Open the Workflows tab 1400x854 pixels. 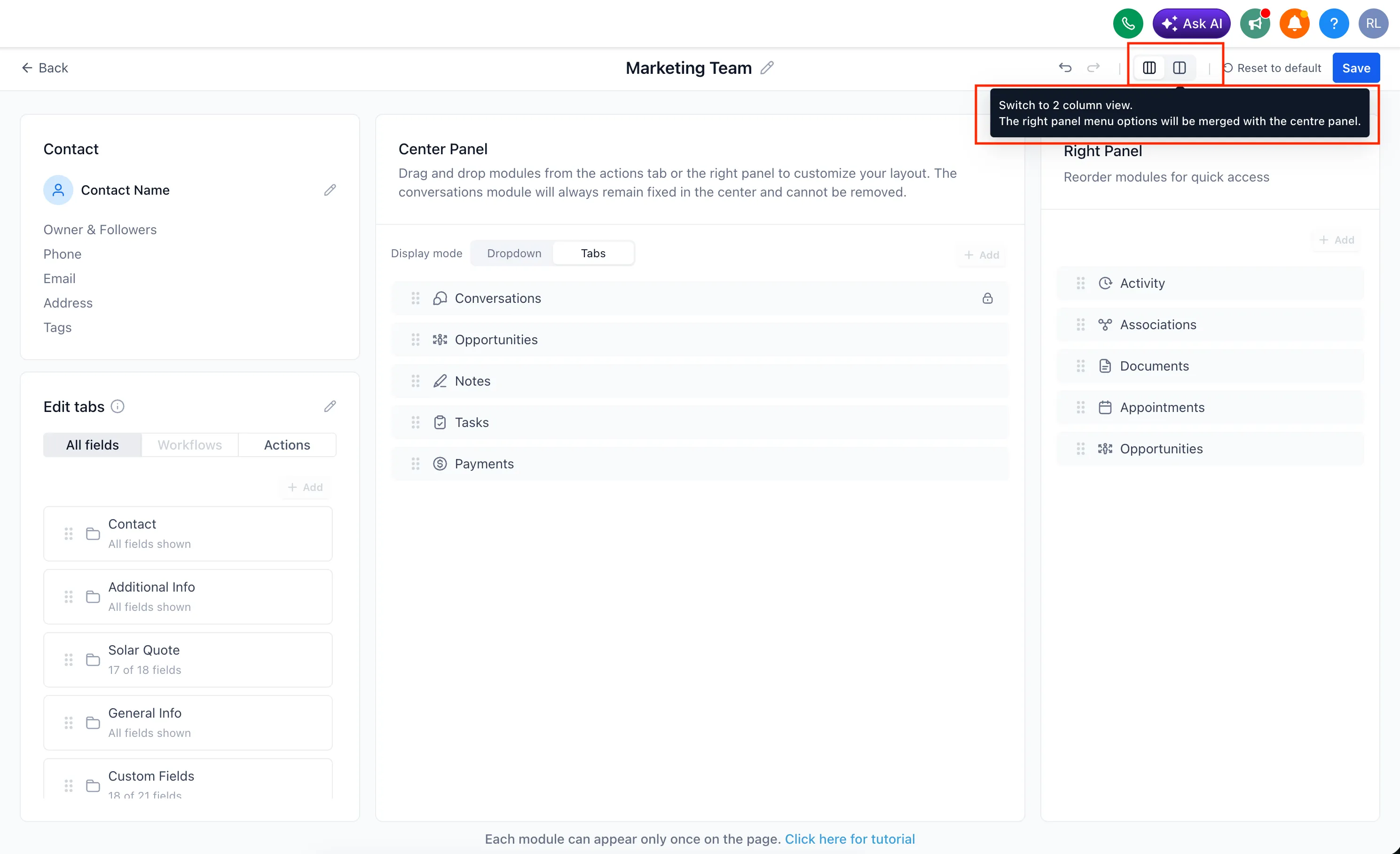click(x=189, y=444)
